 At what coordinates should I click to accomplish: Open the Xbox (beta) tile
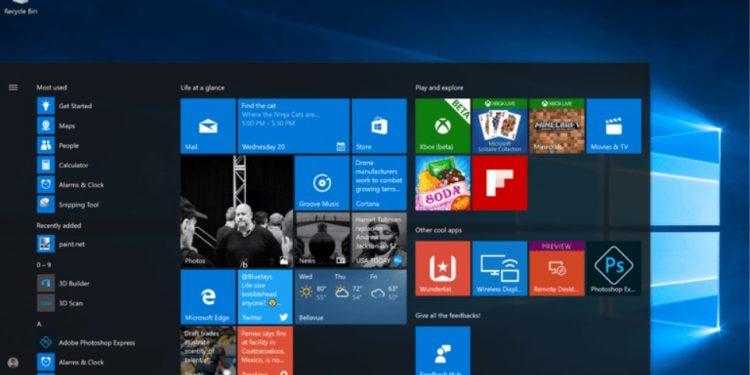click(x=442, y=126)
